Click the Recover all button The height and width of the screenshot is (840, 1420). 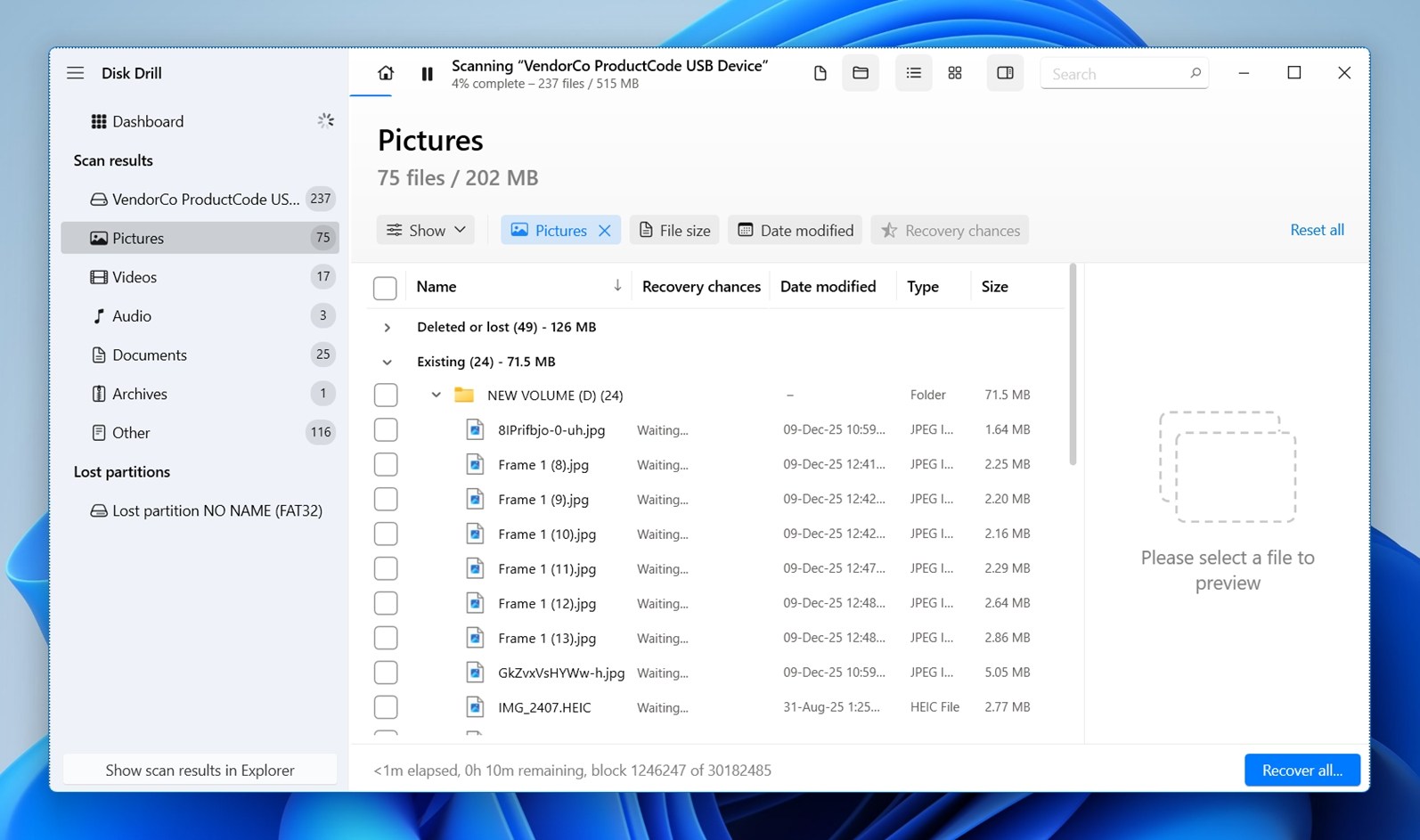tap(1302, 771)
